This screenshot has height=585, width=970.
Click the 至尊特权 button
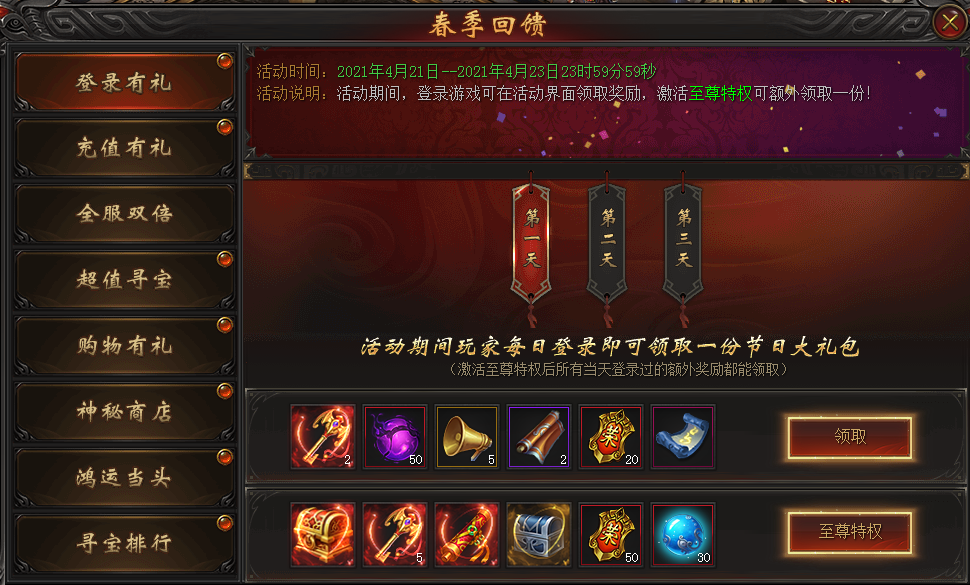(x=850, y=531)
